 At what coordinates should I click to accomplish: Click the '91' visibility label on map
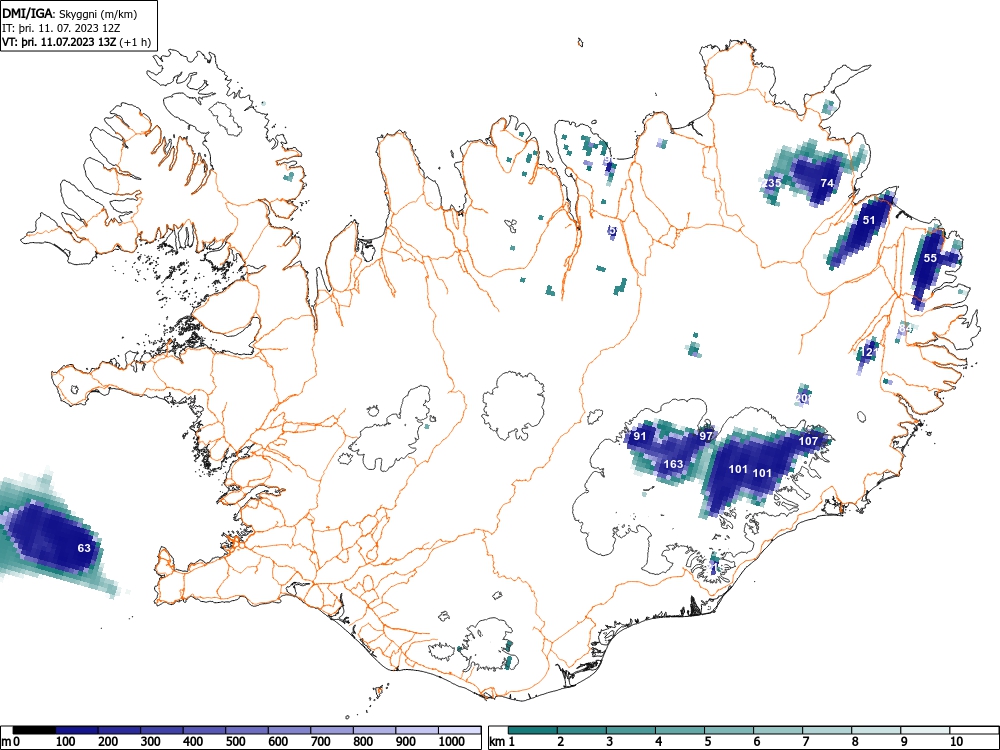pyautogui.click(x=640, y=436)
